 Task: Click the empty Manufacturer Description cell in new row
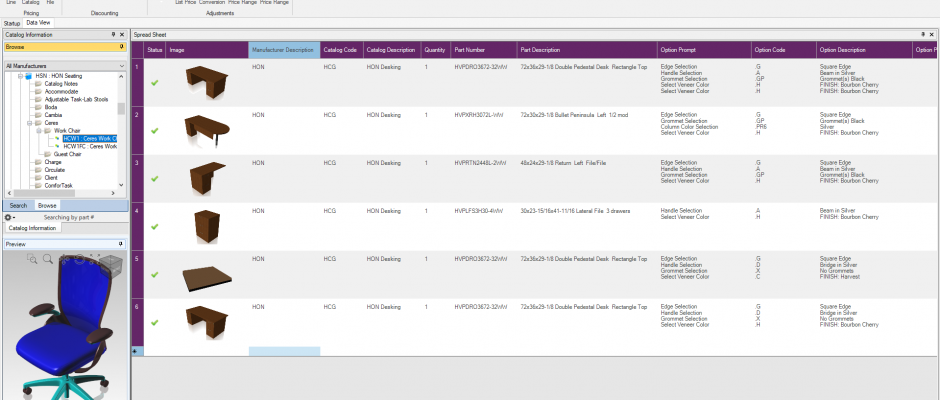pyautogui.click(x=284, y=351)
